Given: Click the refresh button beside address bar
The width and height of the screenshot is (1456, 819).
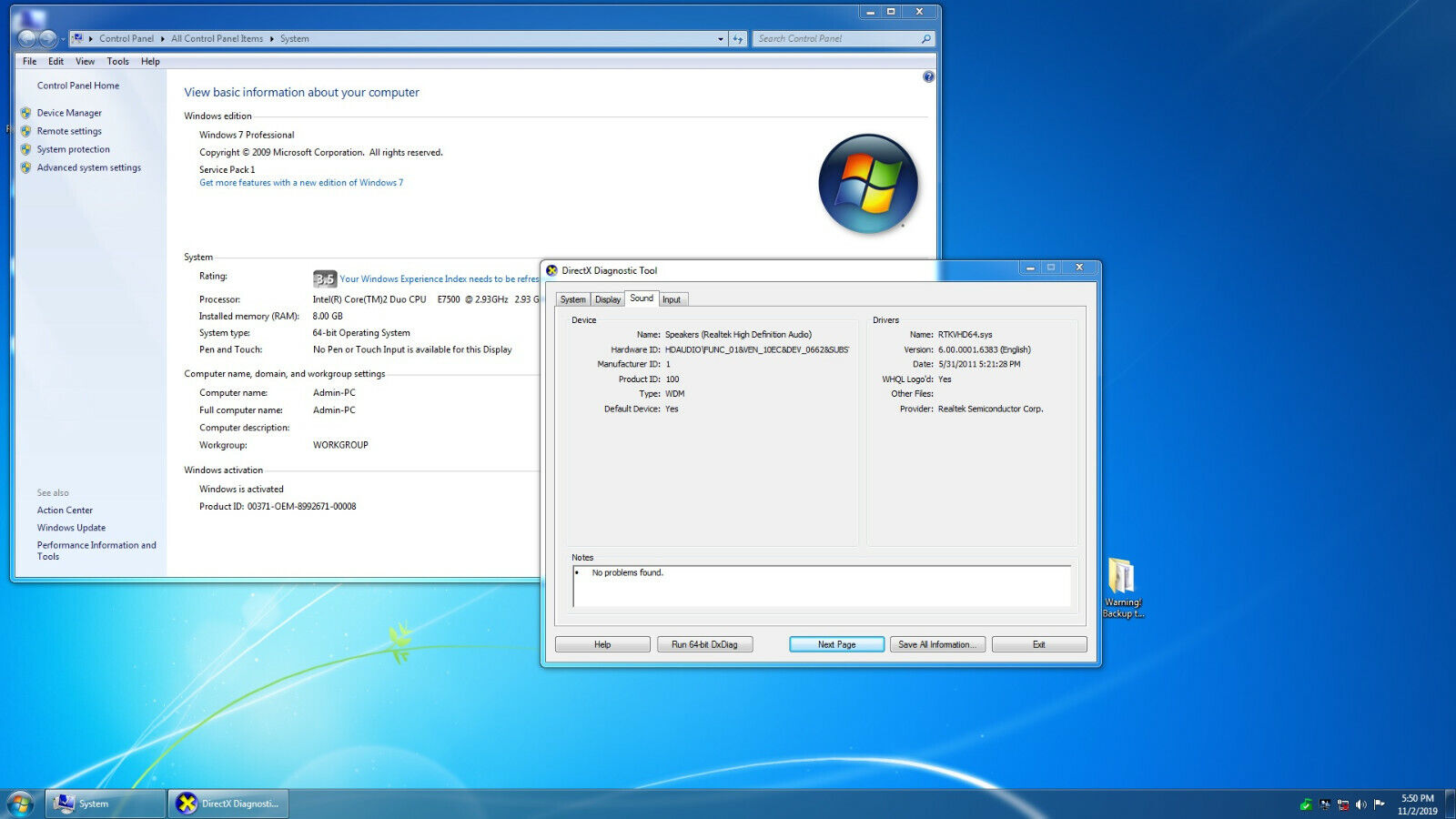Looking at the screenshot, I should click(x=738, y=39).
